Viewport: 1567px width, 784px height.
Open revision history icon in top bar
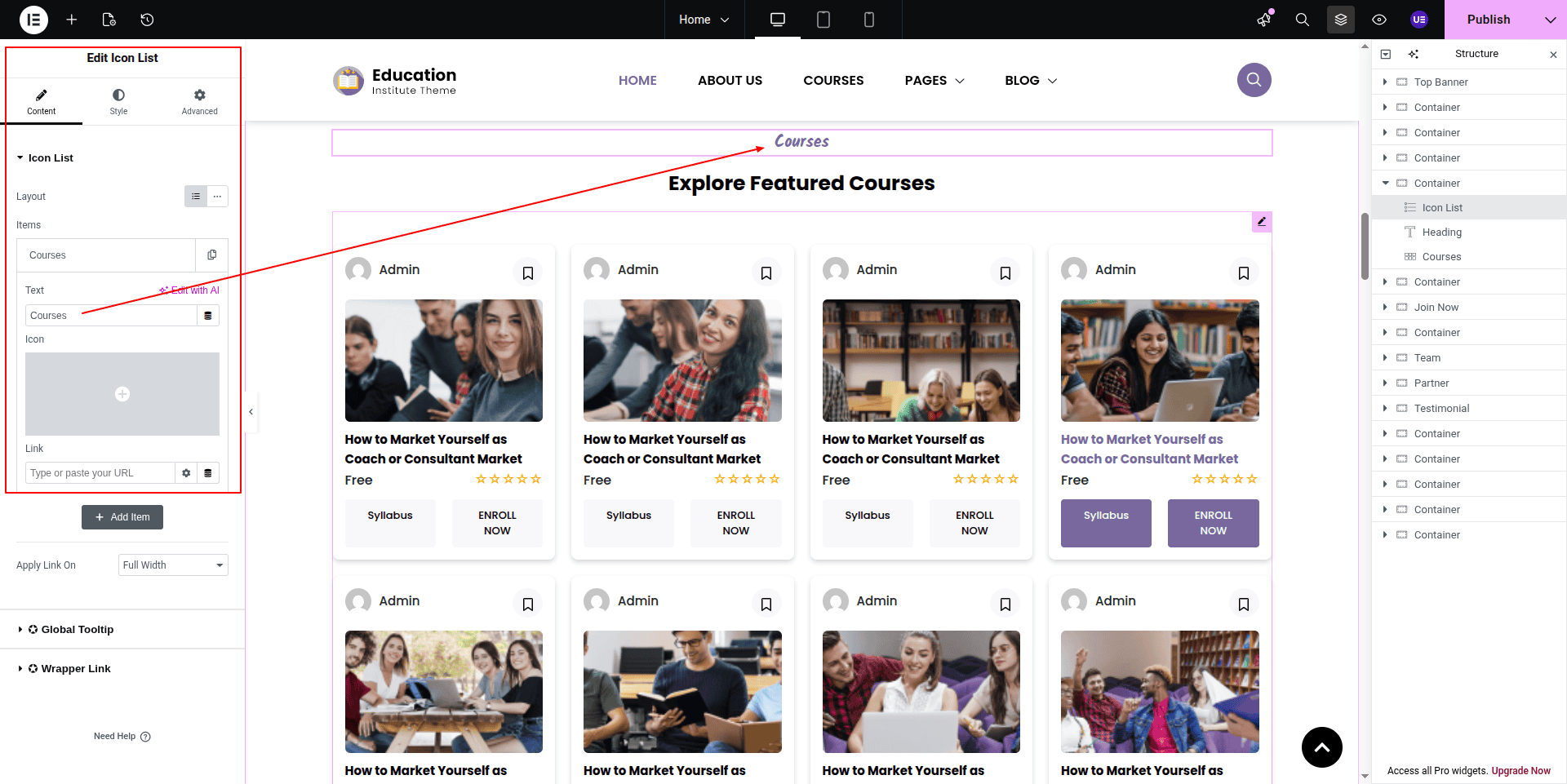(147, 20)
